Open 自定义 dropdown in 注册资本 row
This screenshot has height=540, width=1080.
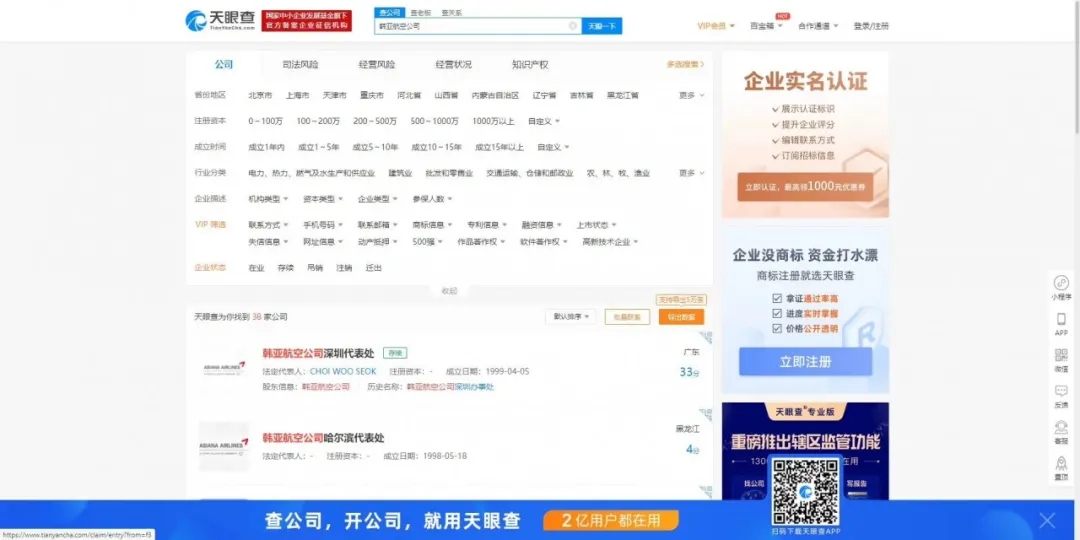pos(543,121)
